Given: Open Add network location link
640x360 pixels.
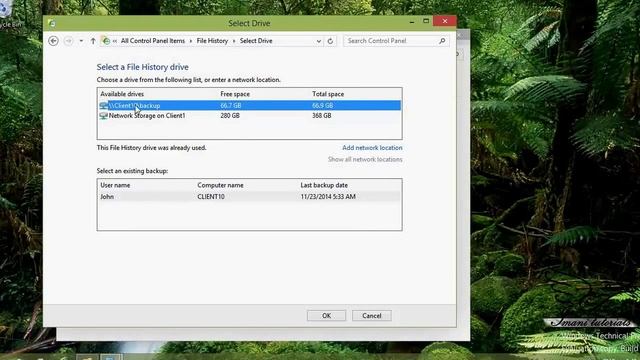Looking at the screenshot, I should coord(372,148).
